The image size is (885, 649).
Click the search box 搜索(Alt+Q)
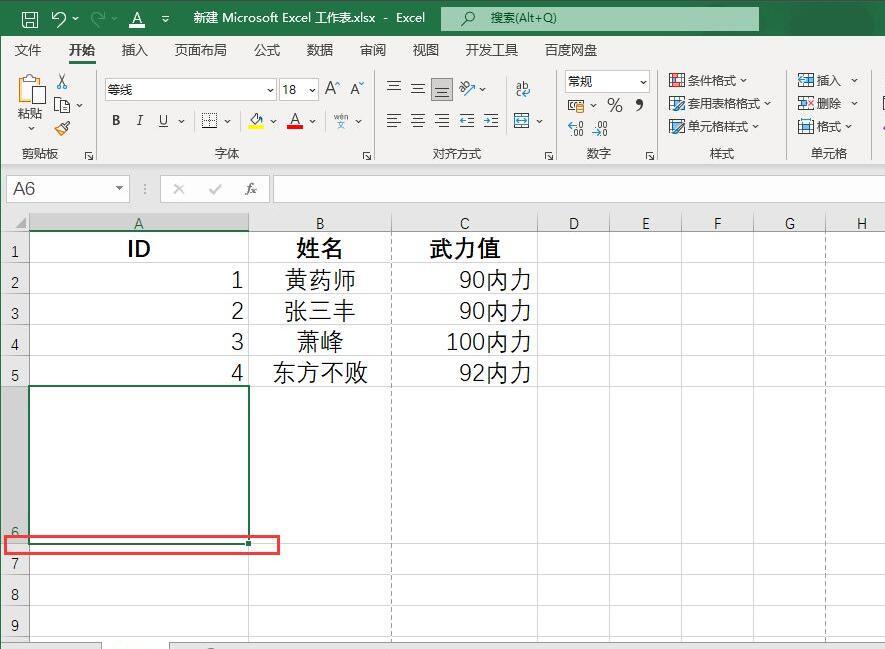point(599,18)
